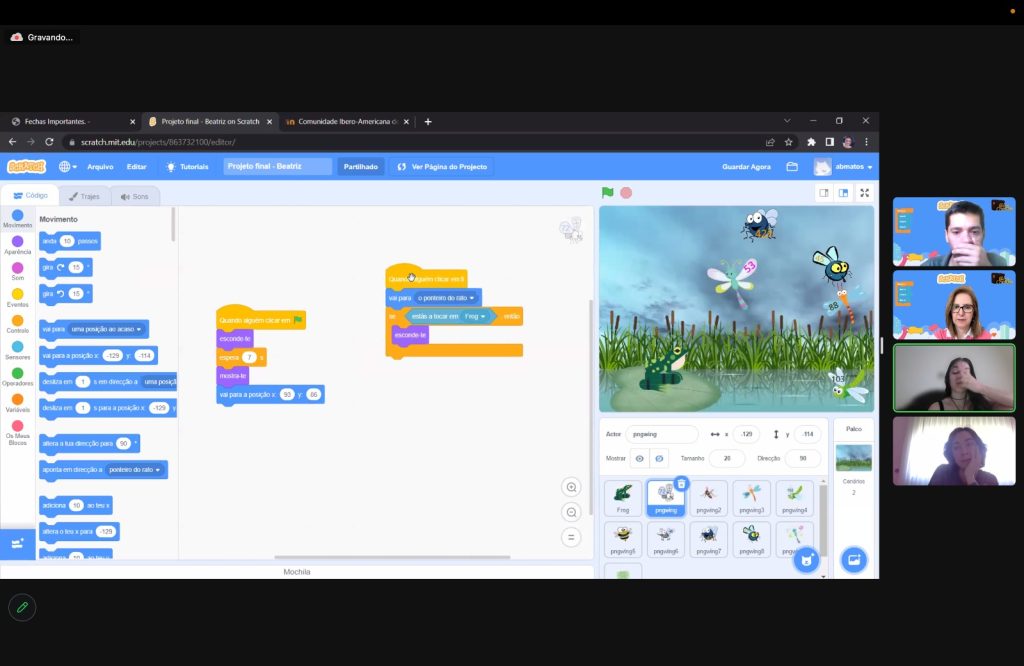Click the choose a sprite cat button
Screen dimensions: 1024x666
806,560
